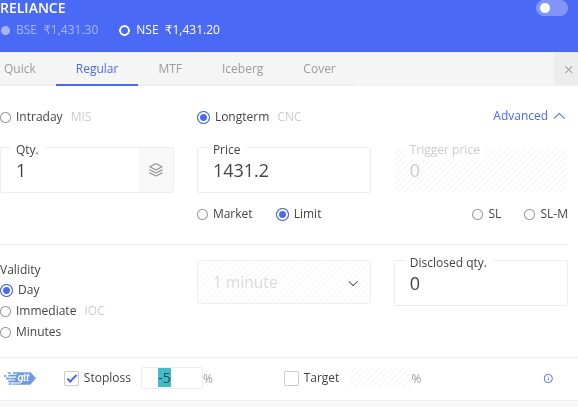Choose Intraday MIS product type
The height and width of the screenshot is (407, 578).
6,118
